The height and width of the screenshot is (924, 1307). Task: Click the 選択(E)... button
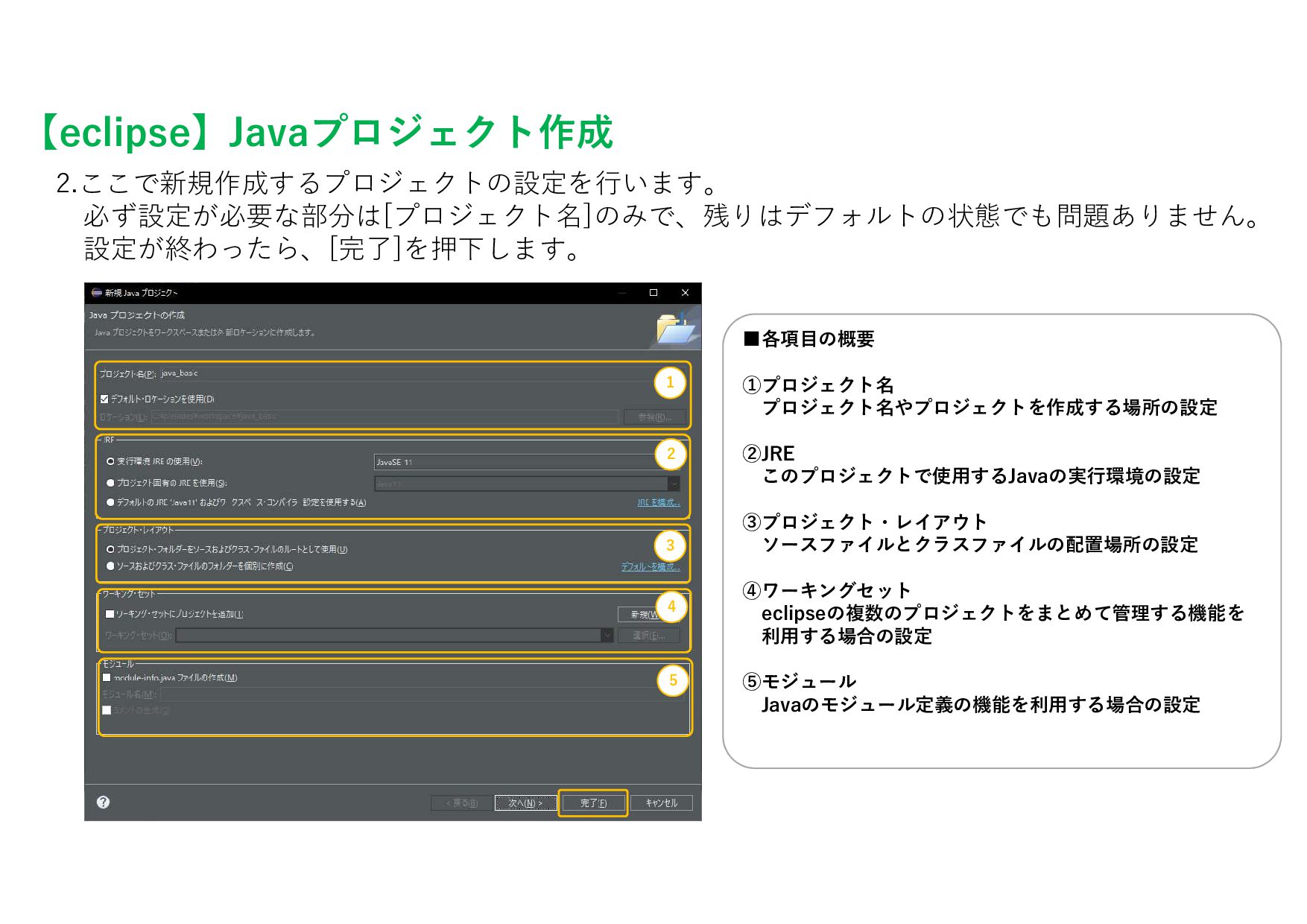tap(648, 635)
